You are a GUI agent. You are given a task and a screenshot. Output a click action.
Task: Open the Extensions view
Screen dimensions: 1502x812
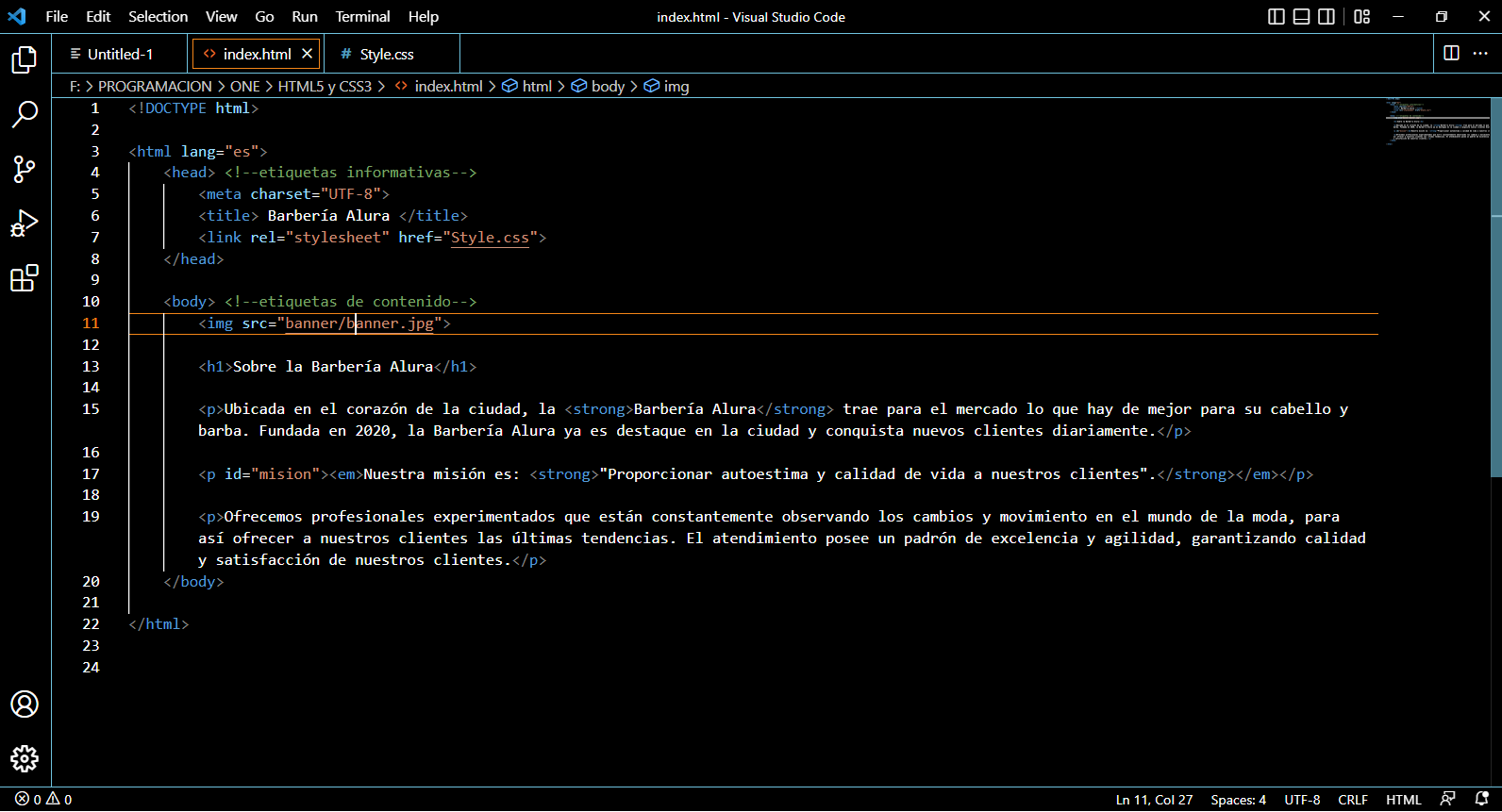(x=25, y=278)
